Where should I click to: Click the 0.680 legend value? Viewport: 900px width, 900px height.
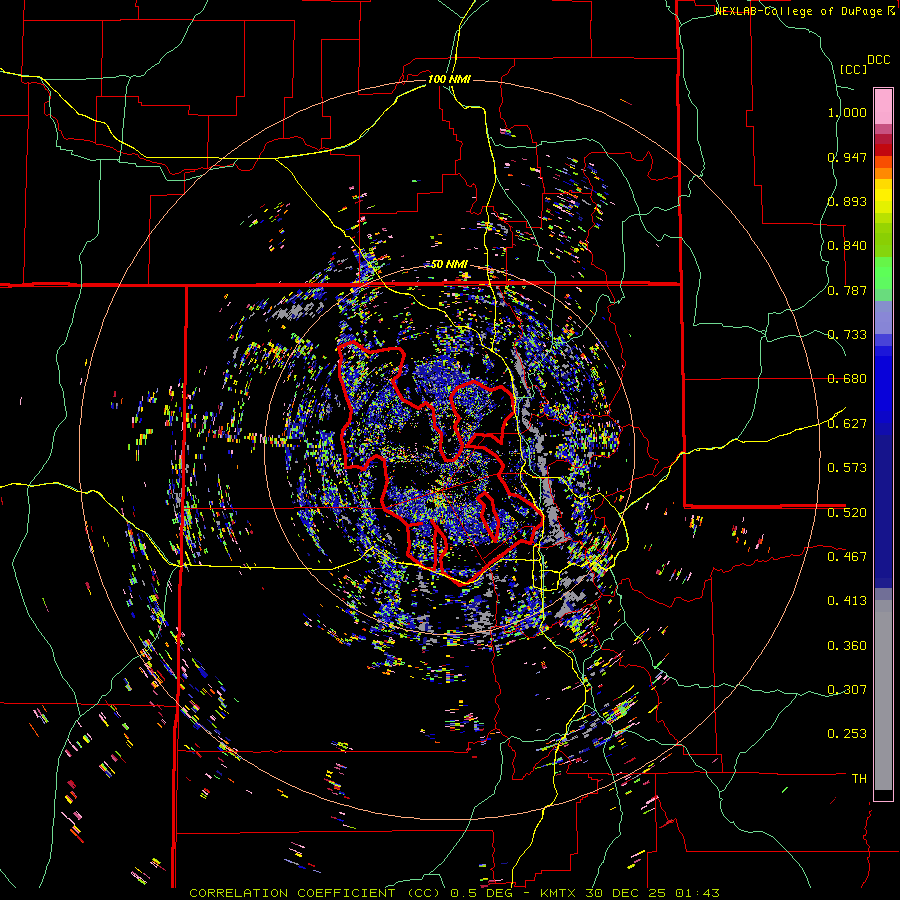[x=847, y=379]
